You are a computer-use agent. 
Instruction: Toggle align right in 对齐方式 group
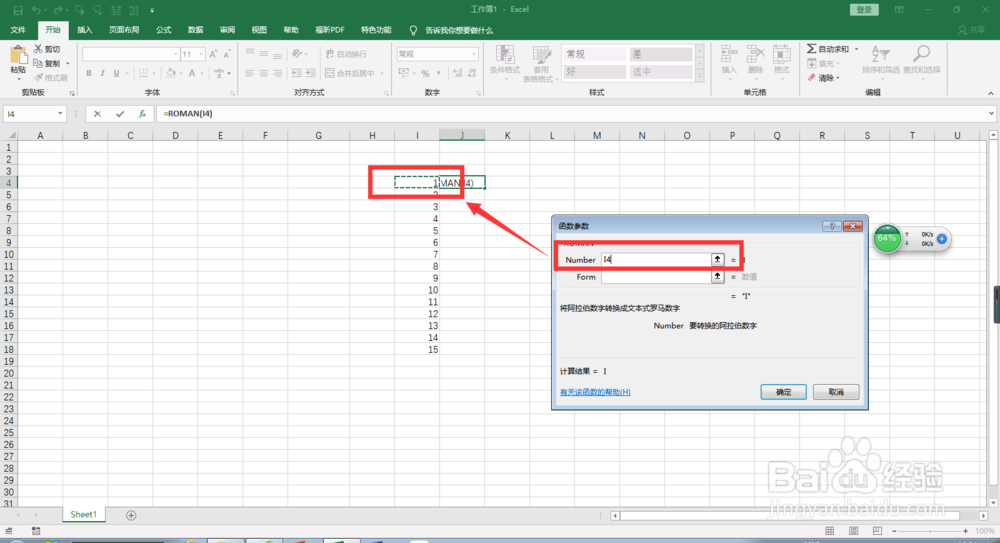(277, 73)
